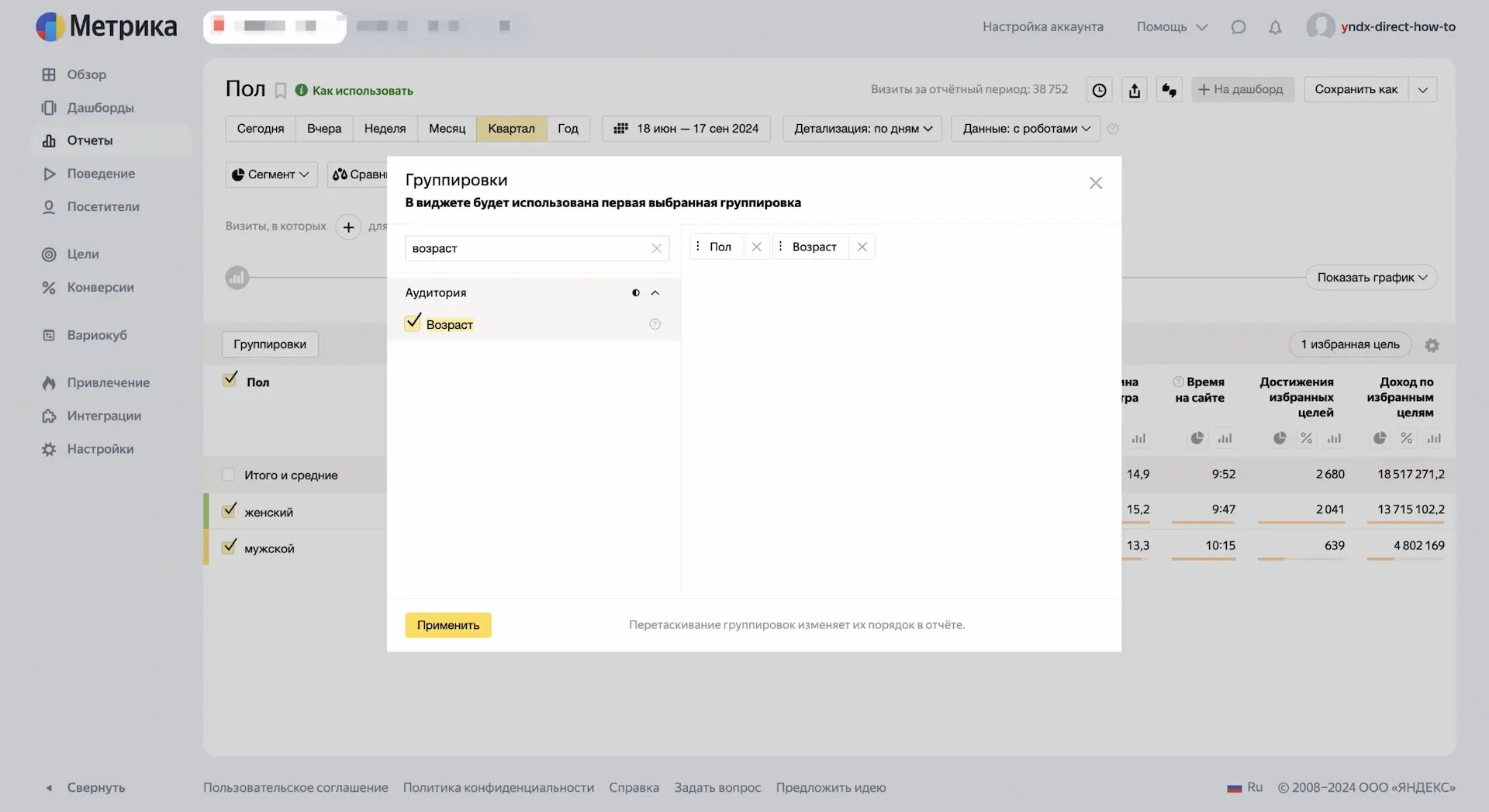Open the notifications bell
1489x812 pixels.
pyautogui.click(x=1275, y=27)
